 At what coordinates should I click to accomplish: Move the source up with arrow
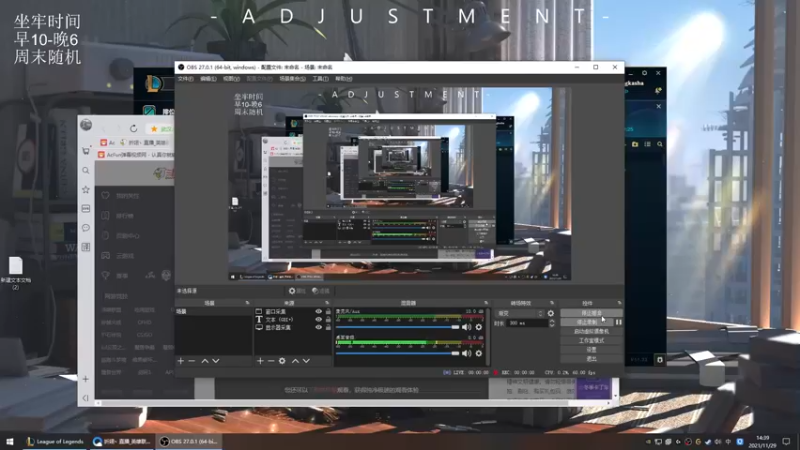(x=295, y=361)
